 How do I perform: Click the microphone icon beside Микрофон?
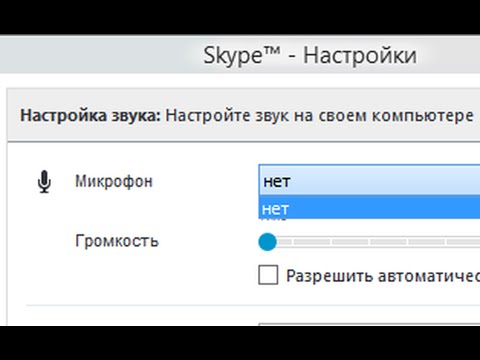click(x=44, y=182)
